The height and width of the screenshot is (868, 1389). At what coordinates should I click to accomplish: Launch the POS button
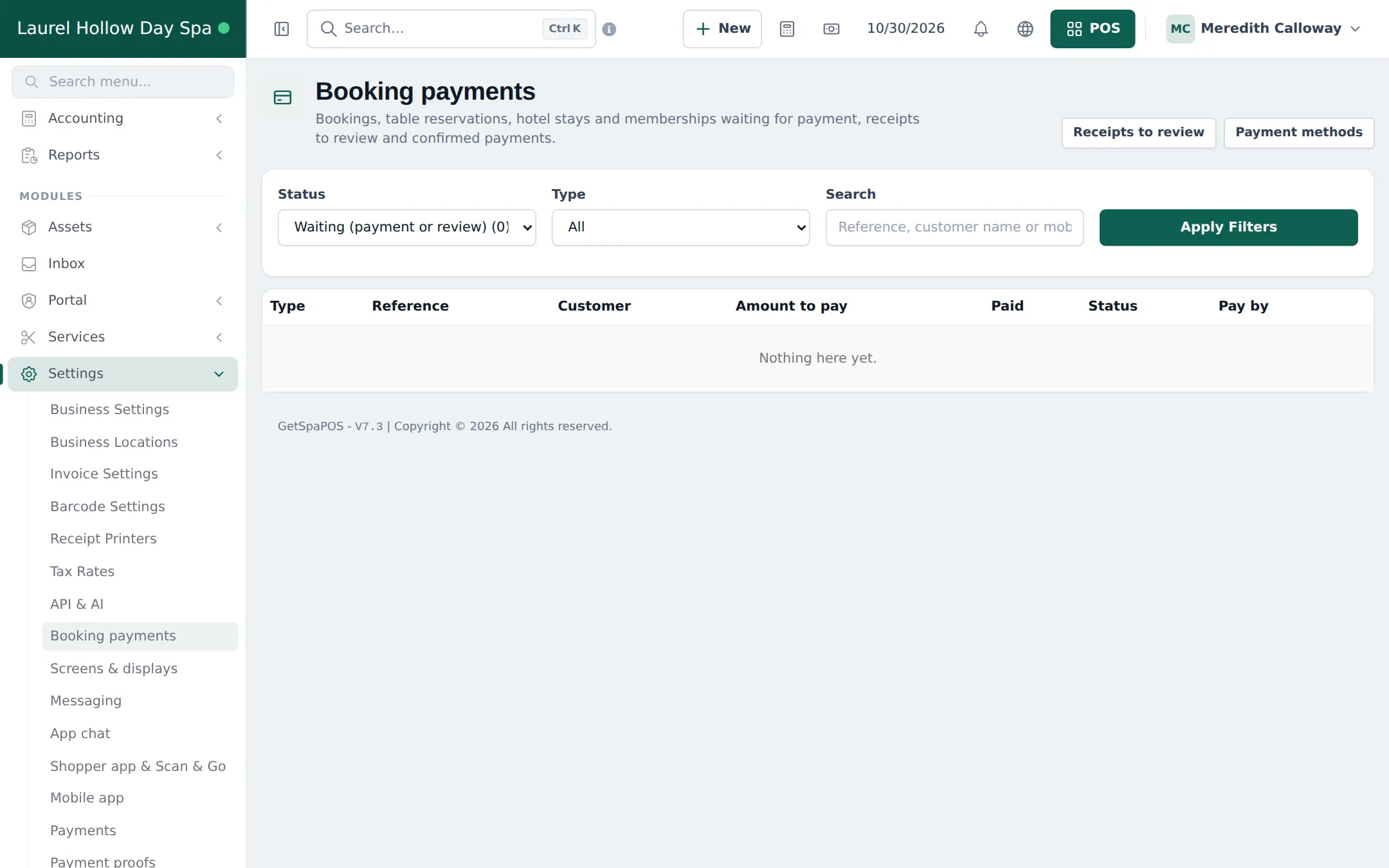pos(1093,29)
